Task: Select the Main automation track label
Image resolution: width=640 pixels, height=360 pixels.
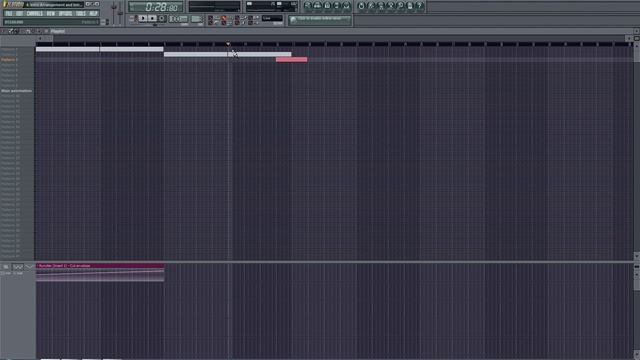Action: (16, 91)
